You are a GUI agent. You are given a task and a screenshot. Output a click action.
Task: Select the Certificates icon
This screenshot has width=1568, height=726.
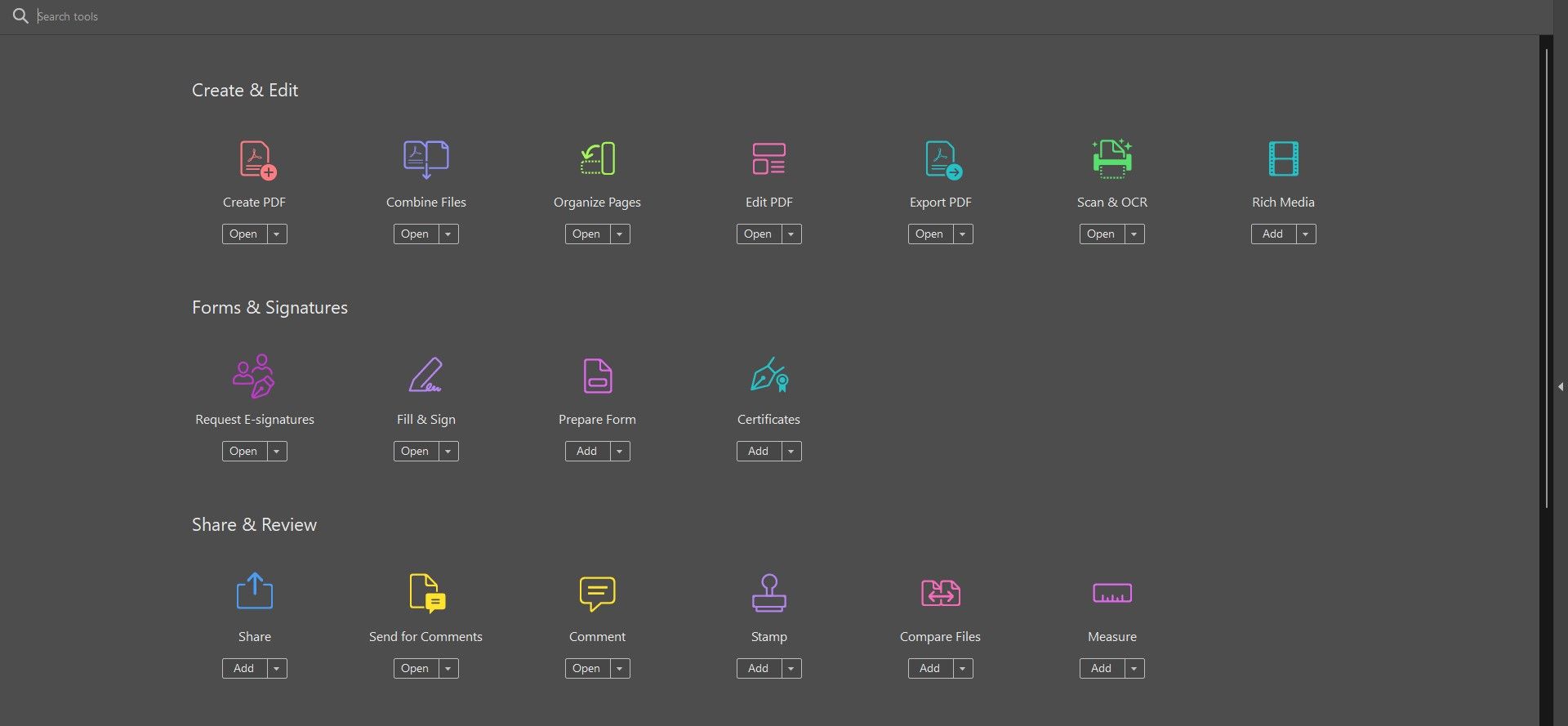point(768,375)
